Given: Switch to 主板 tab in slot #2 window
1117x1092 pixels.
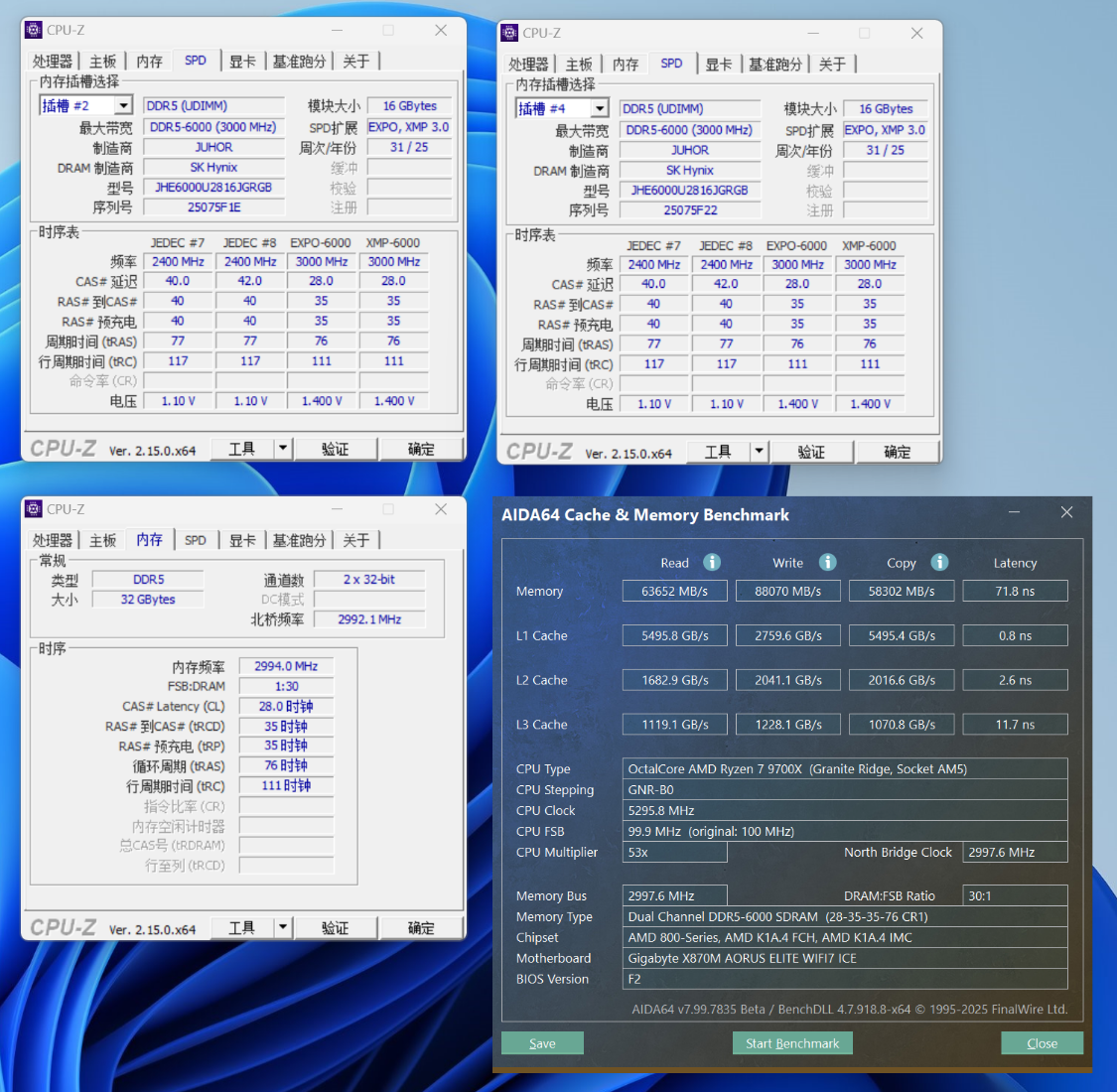Looking at the screenshot, I should coord(102,62).
